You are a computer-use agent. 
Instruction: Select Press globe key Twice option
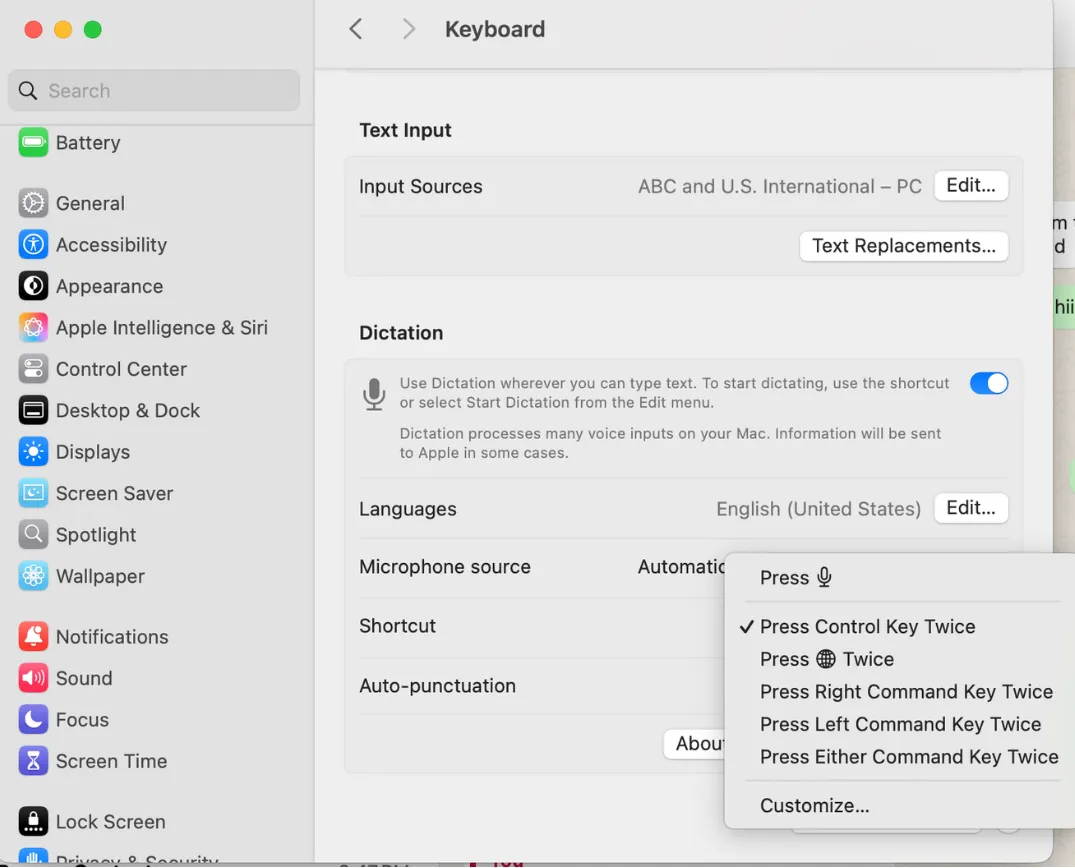[827, 659]
